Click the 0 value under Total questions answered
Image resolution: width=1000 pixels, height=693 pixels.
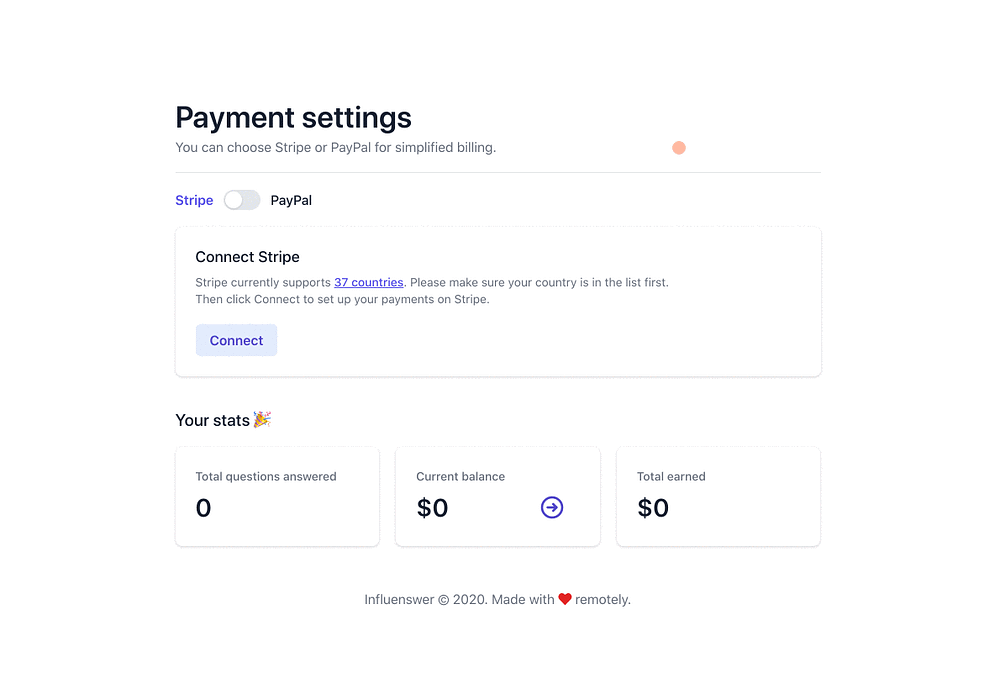[x=204, y=508]
